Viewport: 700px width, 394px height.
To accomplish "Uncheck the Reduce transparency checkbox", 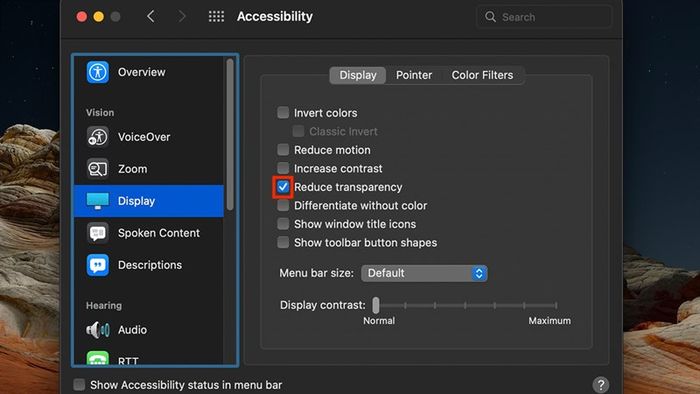I will [283, 187].
